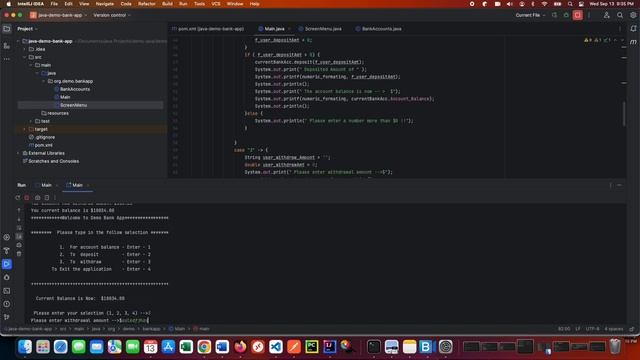This screenshot has height=360, width=640.
Task: Open the VCS menu
Action: [x=216, y=4]
